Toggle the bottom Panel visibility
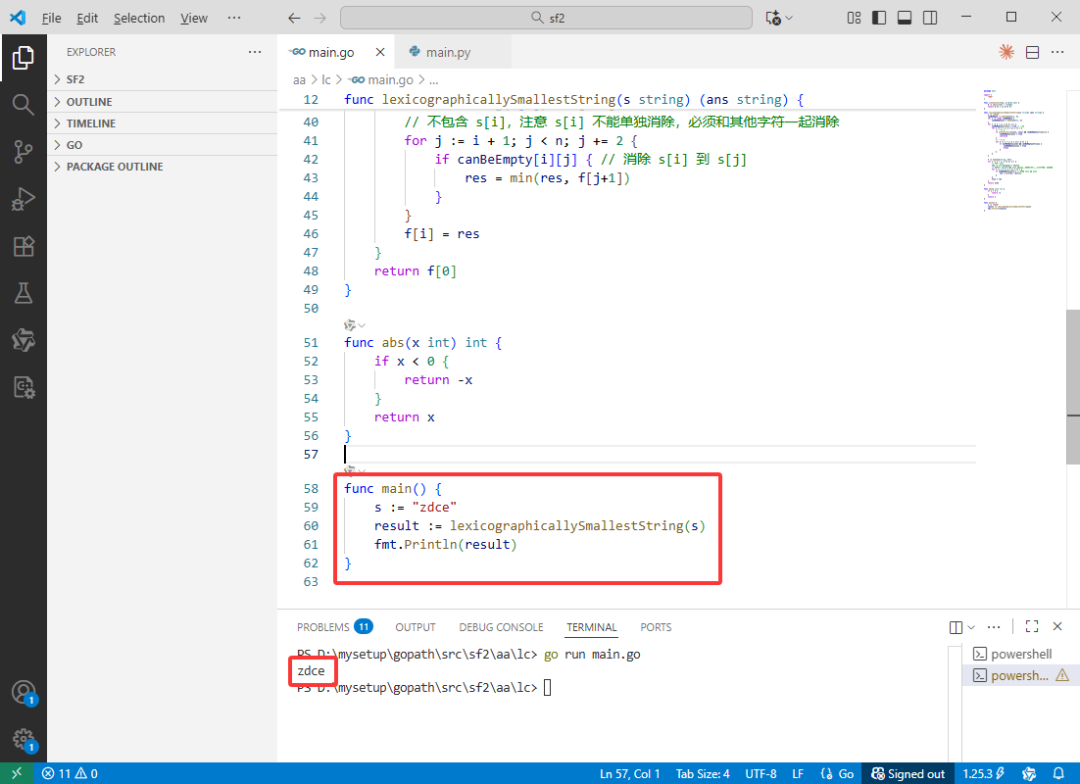 pos(904,18)
